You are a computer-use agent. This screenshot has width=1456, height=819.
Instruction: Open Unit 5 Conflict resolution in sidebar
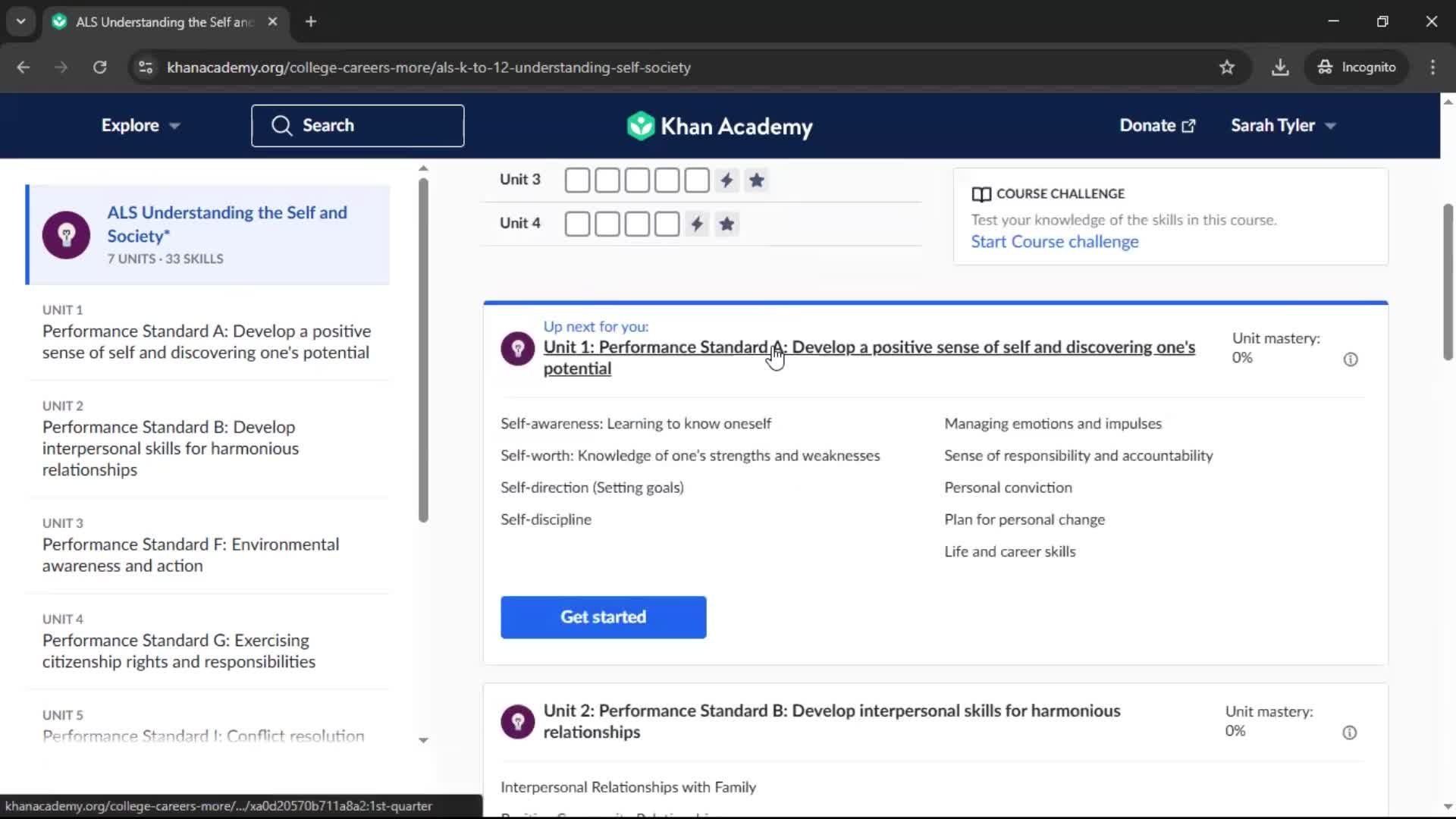point(208,726)
